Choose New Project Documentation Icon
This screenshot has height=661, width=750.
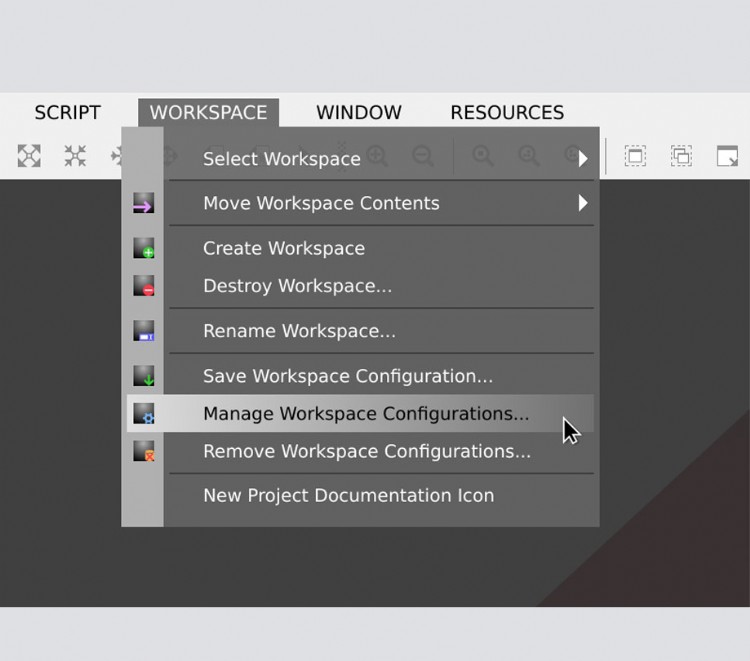coord(348,496)
